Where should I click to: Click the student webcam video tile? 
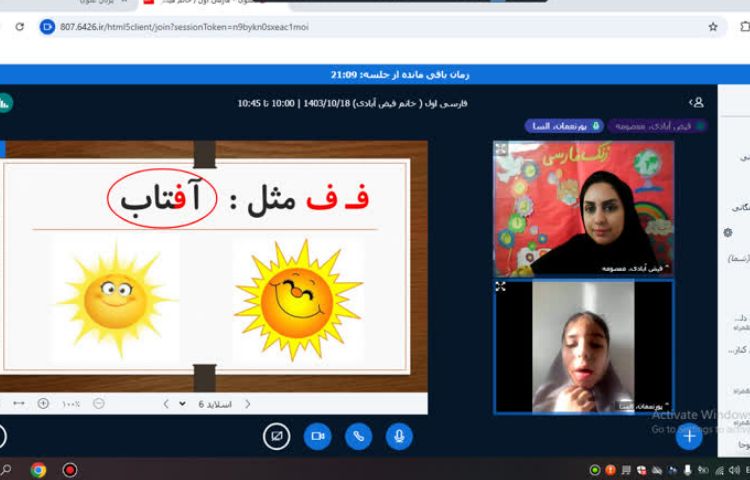[x=584, y=347]
